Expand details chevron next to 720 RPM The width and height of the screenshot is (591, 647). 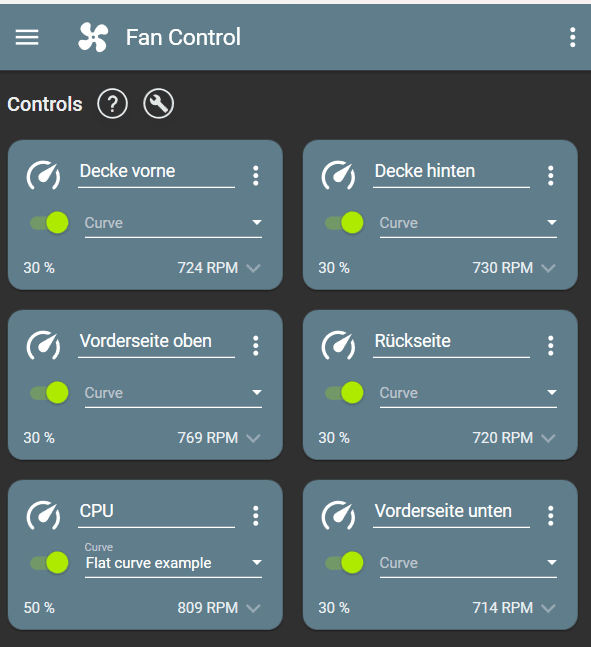pyautogui.click(x=548, y=438)
